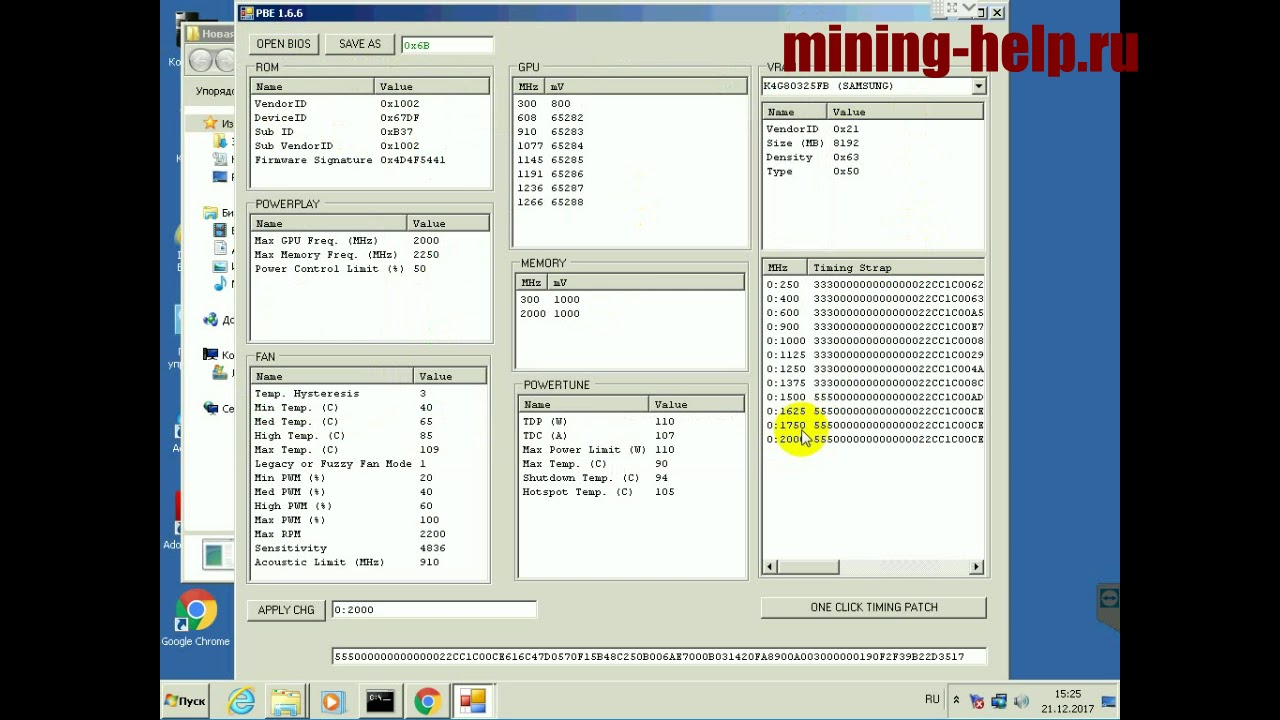Screen dimensions: 1280x720
Task: Click the timing list left scroll arrow
Action: click(x=770, y=567)
